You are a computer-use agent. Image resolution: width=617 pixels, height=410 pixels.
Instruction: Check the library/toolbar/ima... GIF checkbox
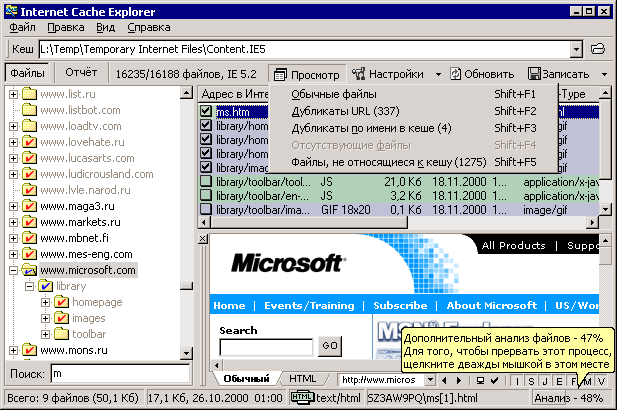[x=206, y=209]
